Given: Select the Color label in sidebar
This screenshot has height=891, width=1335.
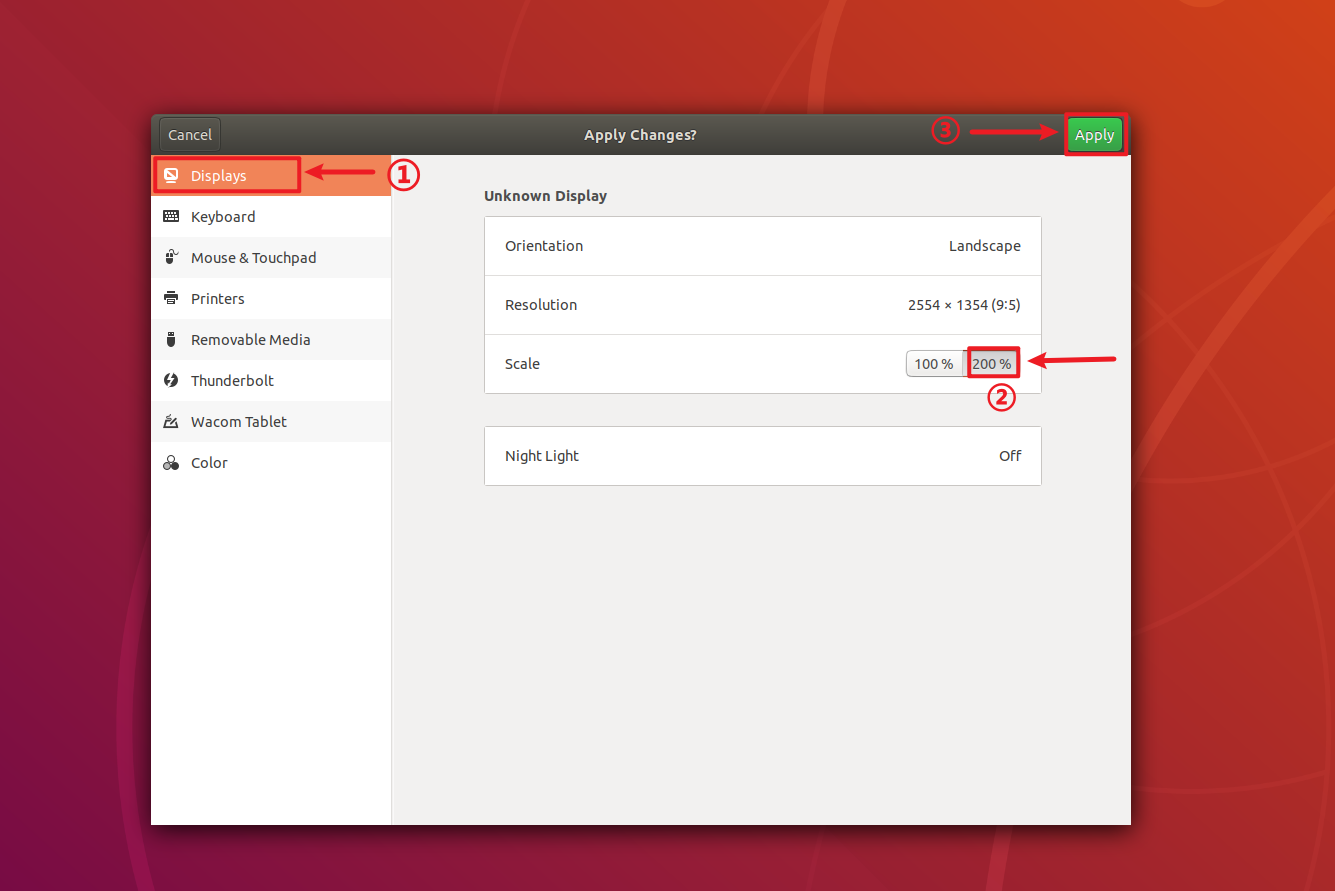Looking at the screenshot, I should (210, 463).
